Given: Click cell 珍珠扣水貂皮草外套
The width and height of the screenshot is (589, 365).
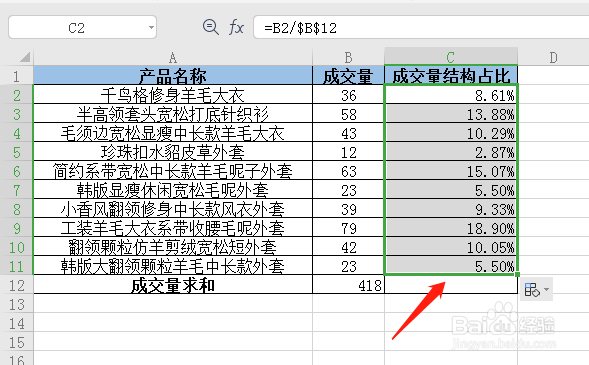Looking at the screenshot, I should tap(173, 152).
